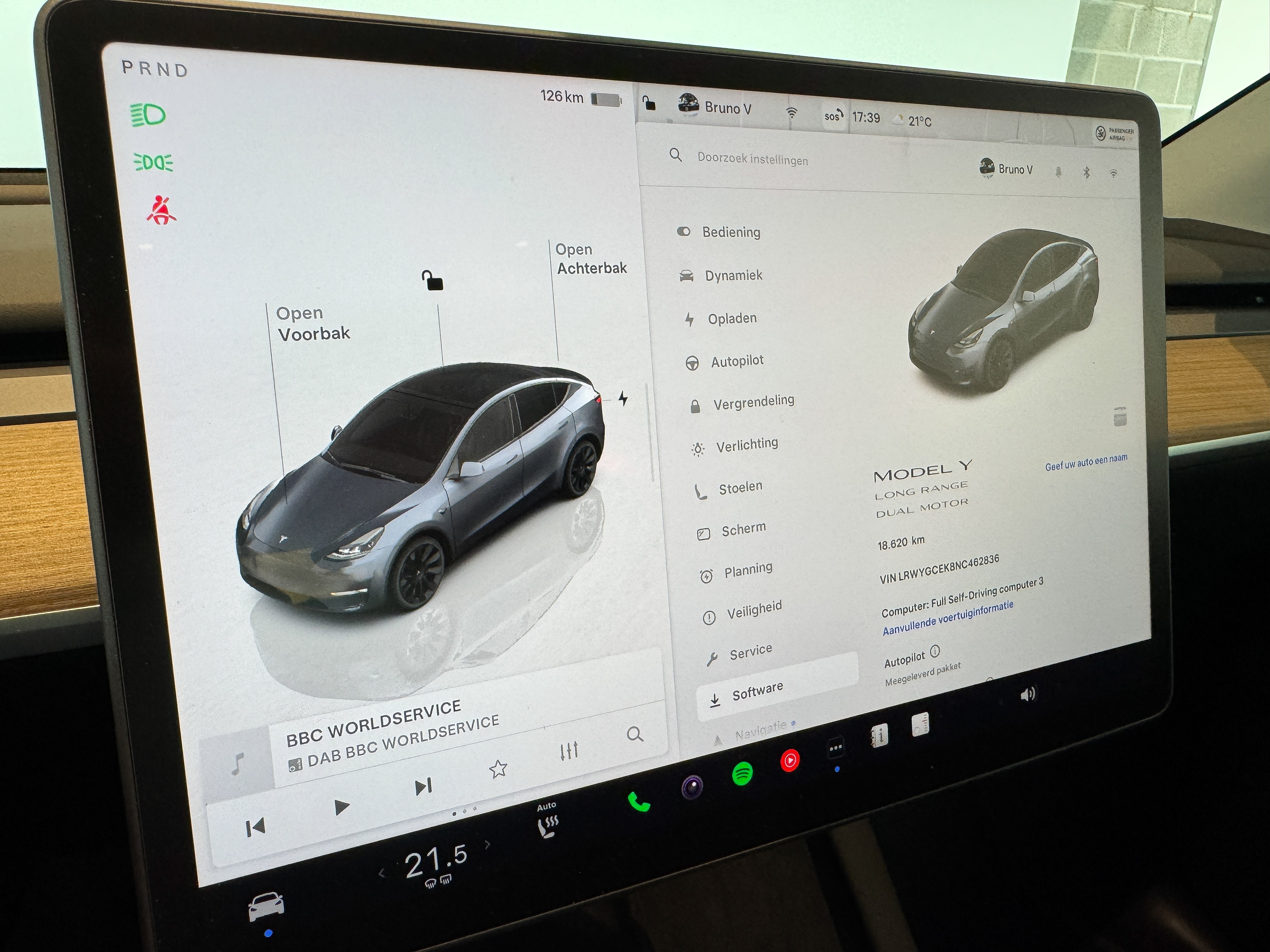Tap the Wi-Fi icon in settings header
This screenshot has height=952, width=1270.
(x=1113, y=173)
